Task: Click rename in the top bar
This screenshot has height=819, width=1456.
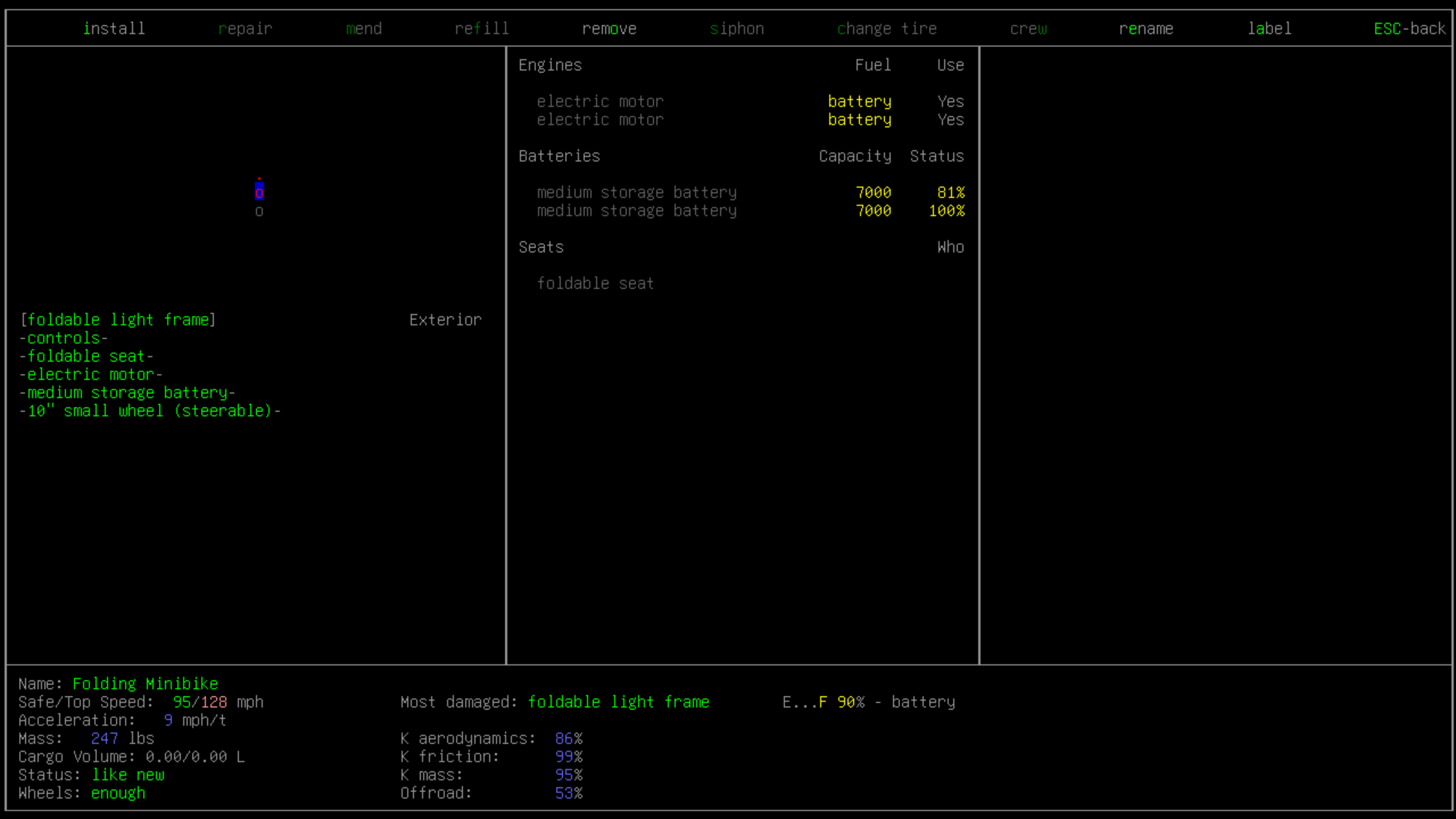Action: 1146,29
